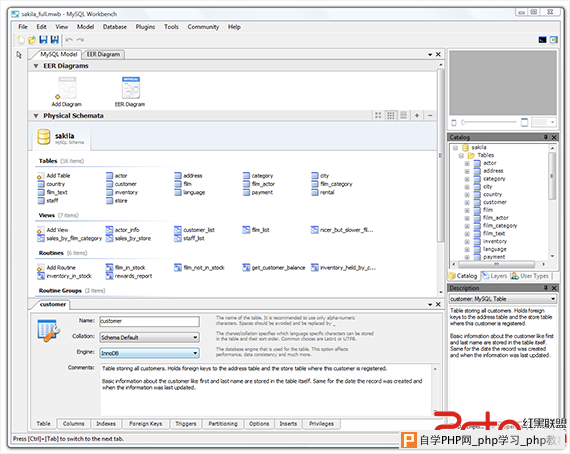This screenshot has height=454, width=570.
Task: Open the customer table icon
Action: [109, 184]
